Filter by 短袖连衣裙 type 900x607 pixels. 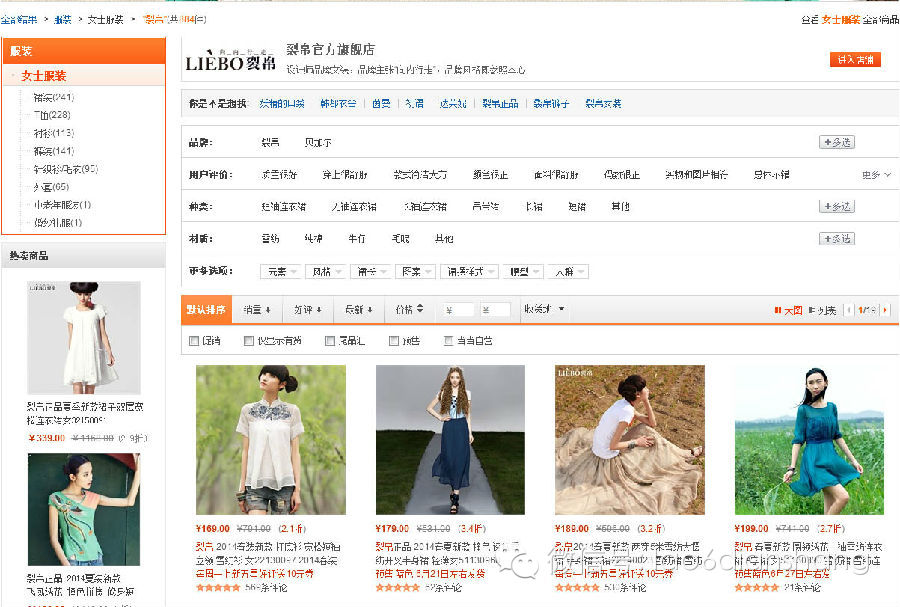284,207
